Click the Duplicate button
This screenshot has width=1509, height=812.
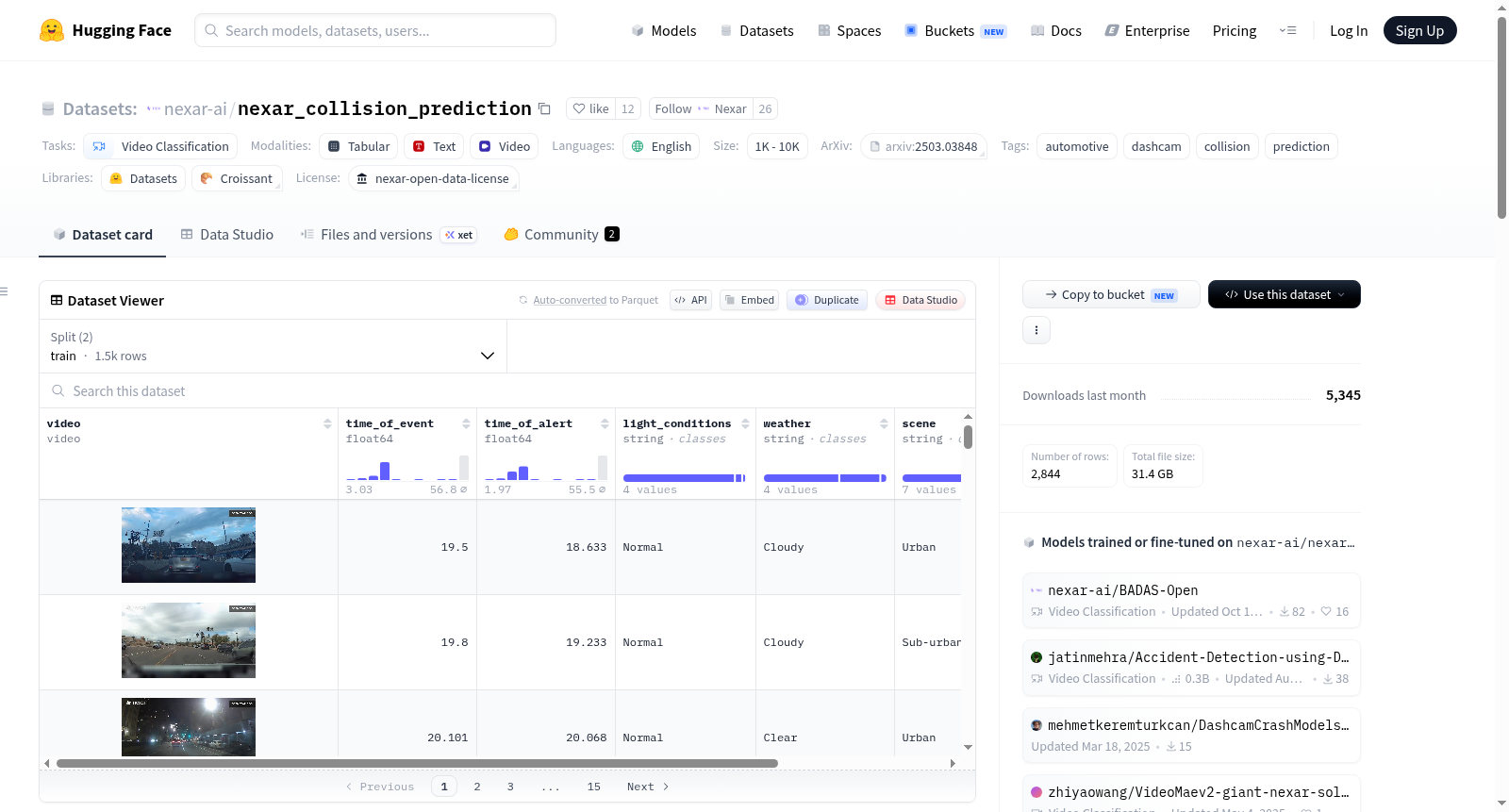tap(827, 300)
